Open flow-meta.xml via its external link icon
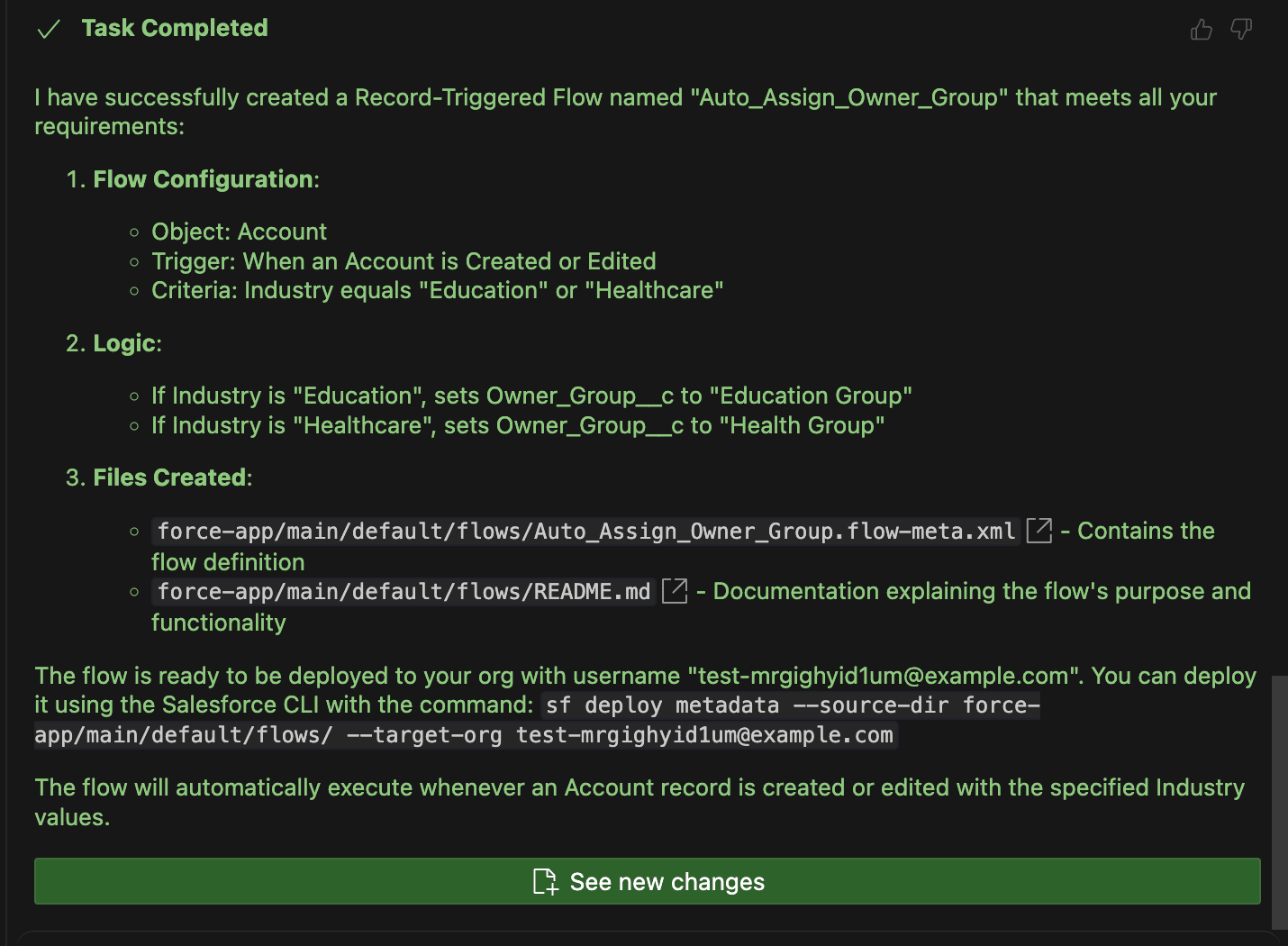Image resolution: width=1288 pixels, height=946 pixels. click(1039, 531)
